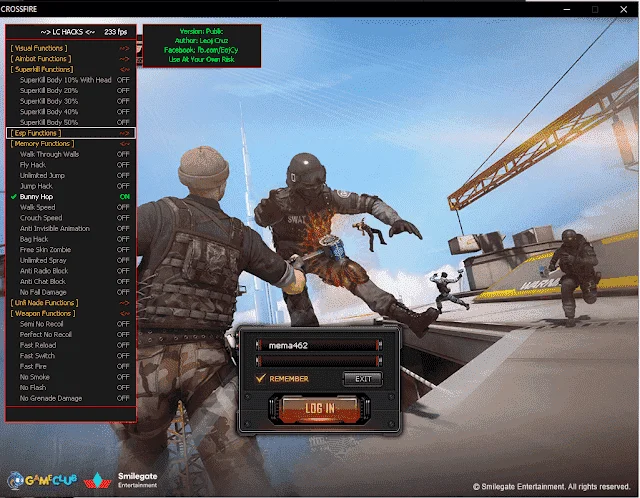The image size is (640, 498).
Task: Collapse the Superkill Functions category
Action: pyautogui.click(x=71, y=69)
